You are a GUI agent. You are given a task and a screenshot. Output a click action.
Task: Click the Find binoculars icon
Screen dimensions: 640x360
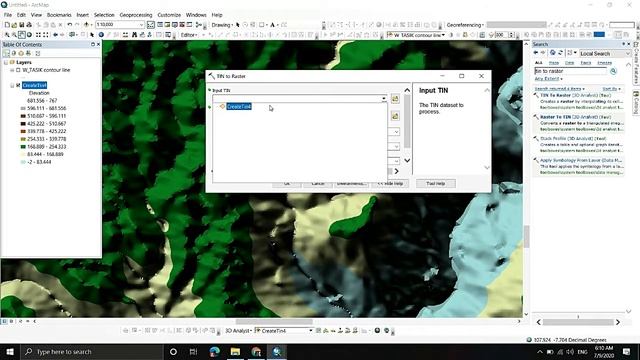(x=134, y=35)
